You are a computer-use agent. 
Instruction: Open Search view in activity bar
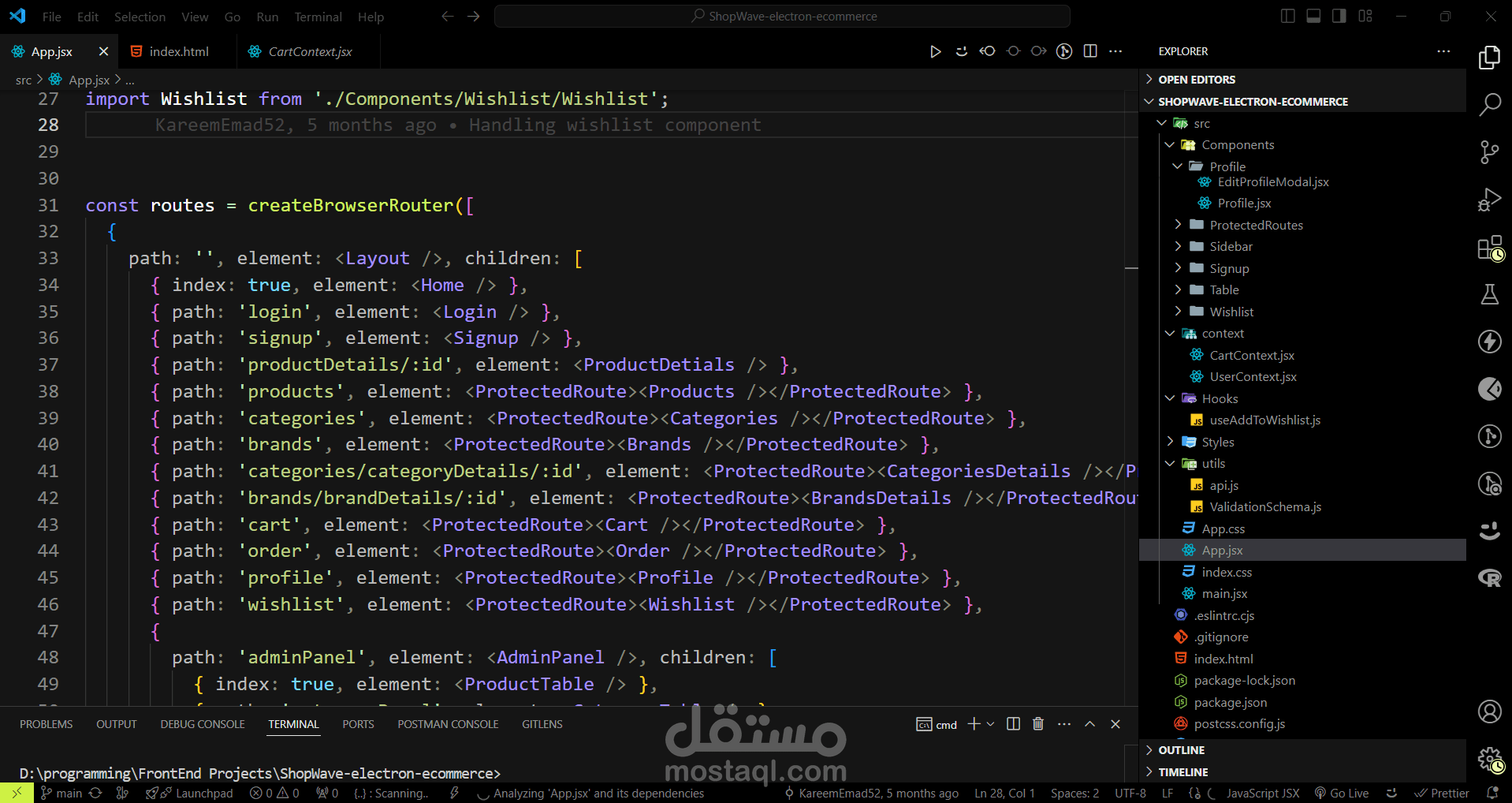(1489, 104)
